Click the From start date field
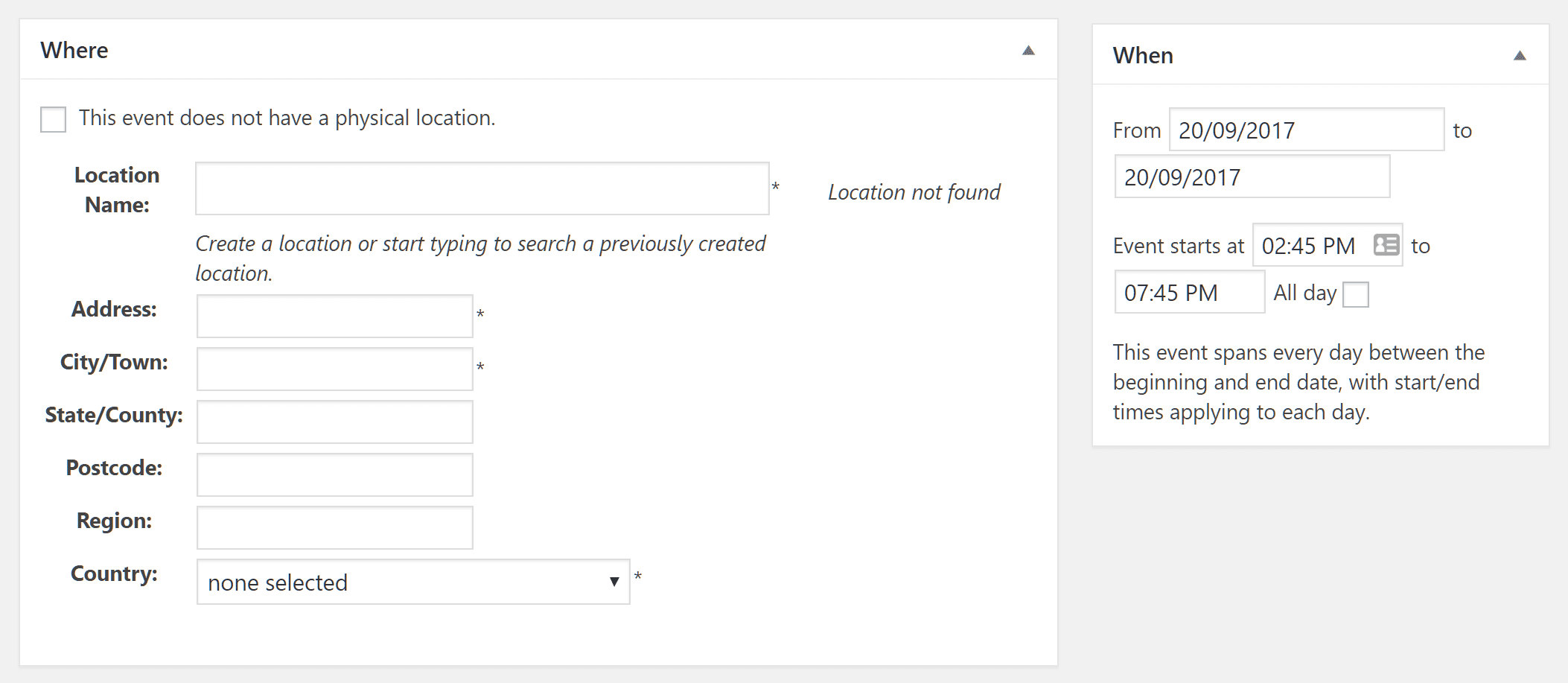The image size is (1568, 683). click(x=1306, y=130)
